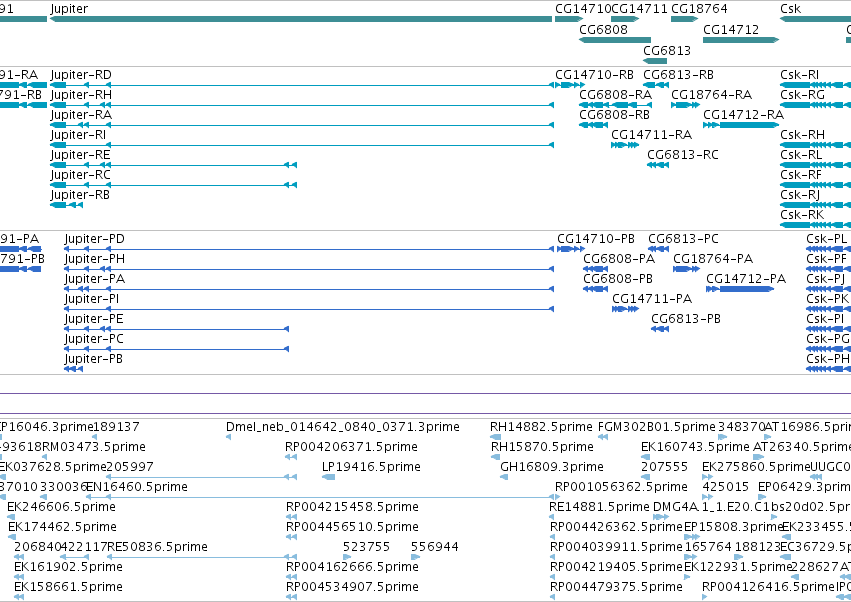Select the CG6808 gene feature
Image resolution: width=851 pixels, height=602 pixels.
point(615,40)
